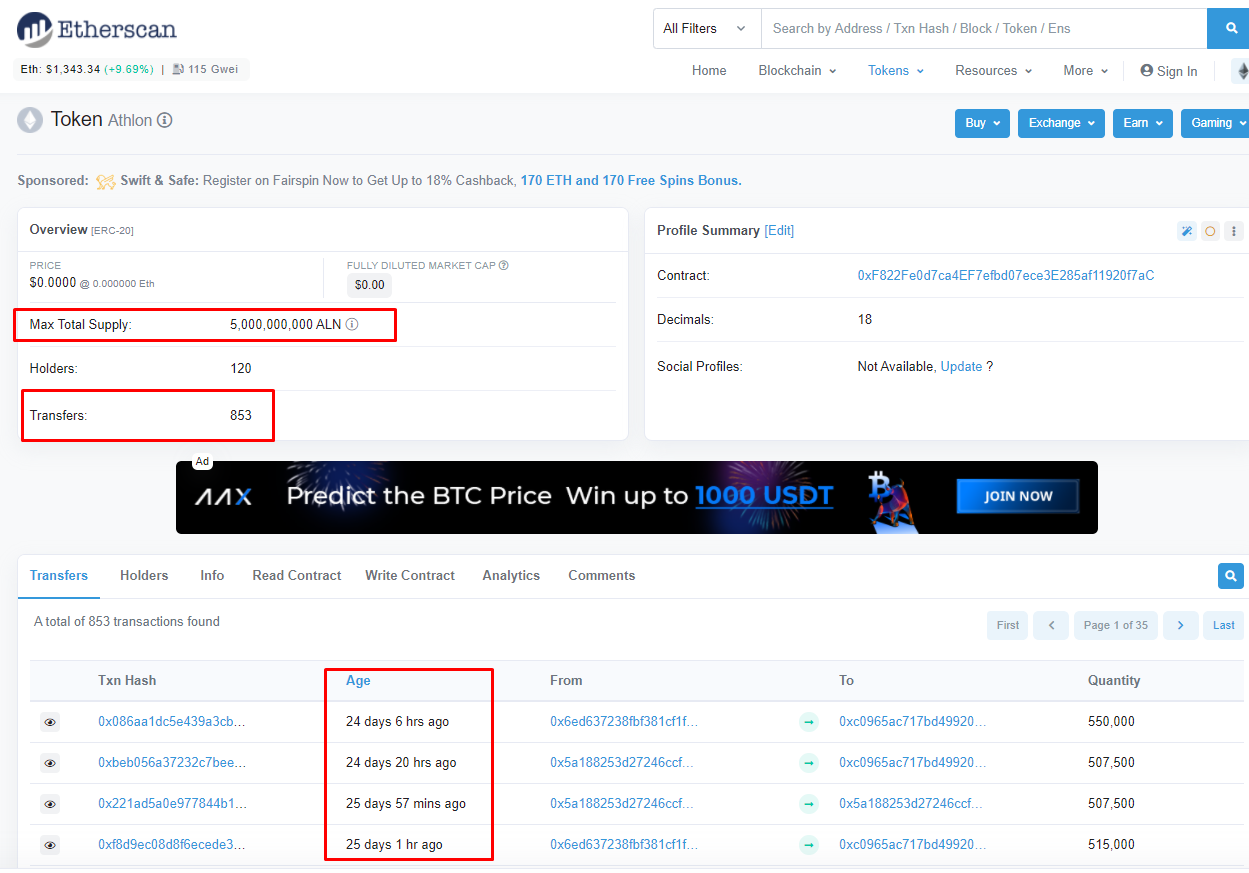Open To address in 515,000 row
The width and height of the screenshot is (1249, 873).
[913, 845]
